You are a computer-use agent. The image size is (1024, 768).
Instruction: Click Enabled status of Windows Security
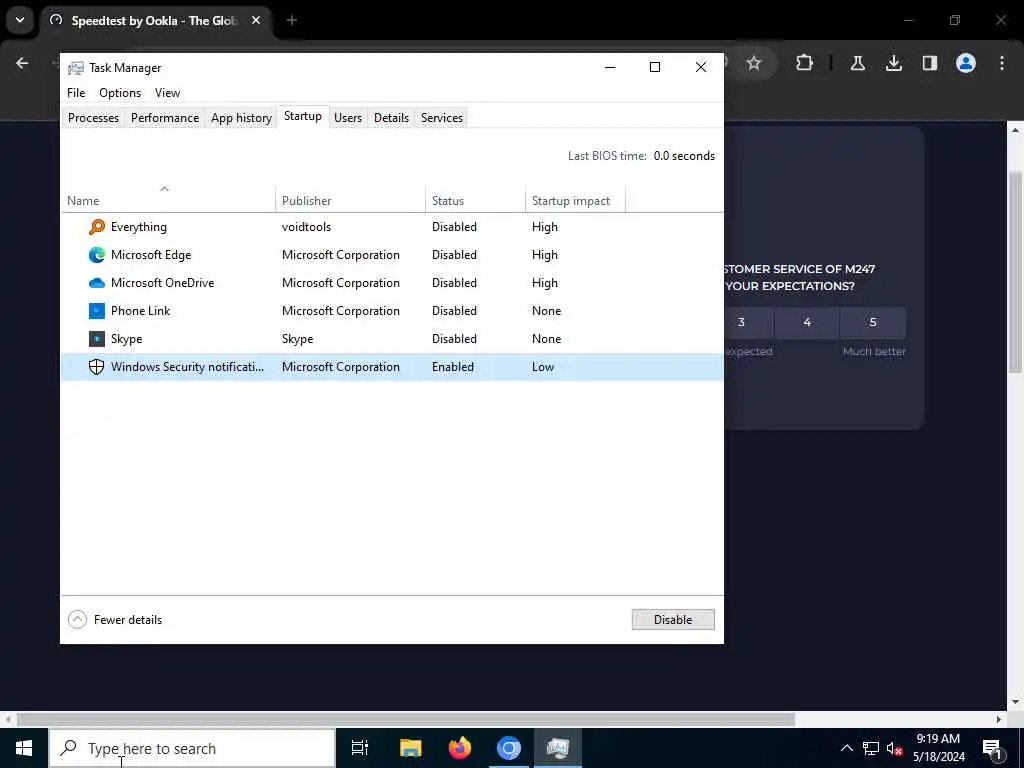point(453,367)
